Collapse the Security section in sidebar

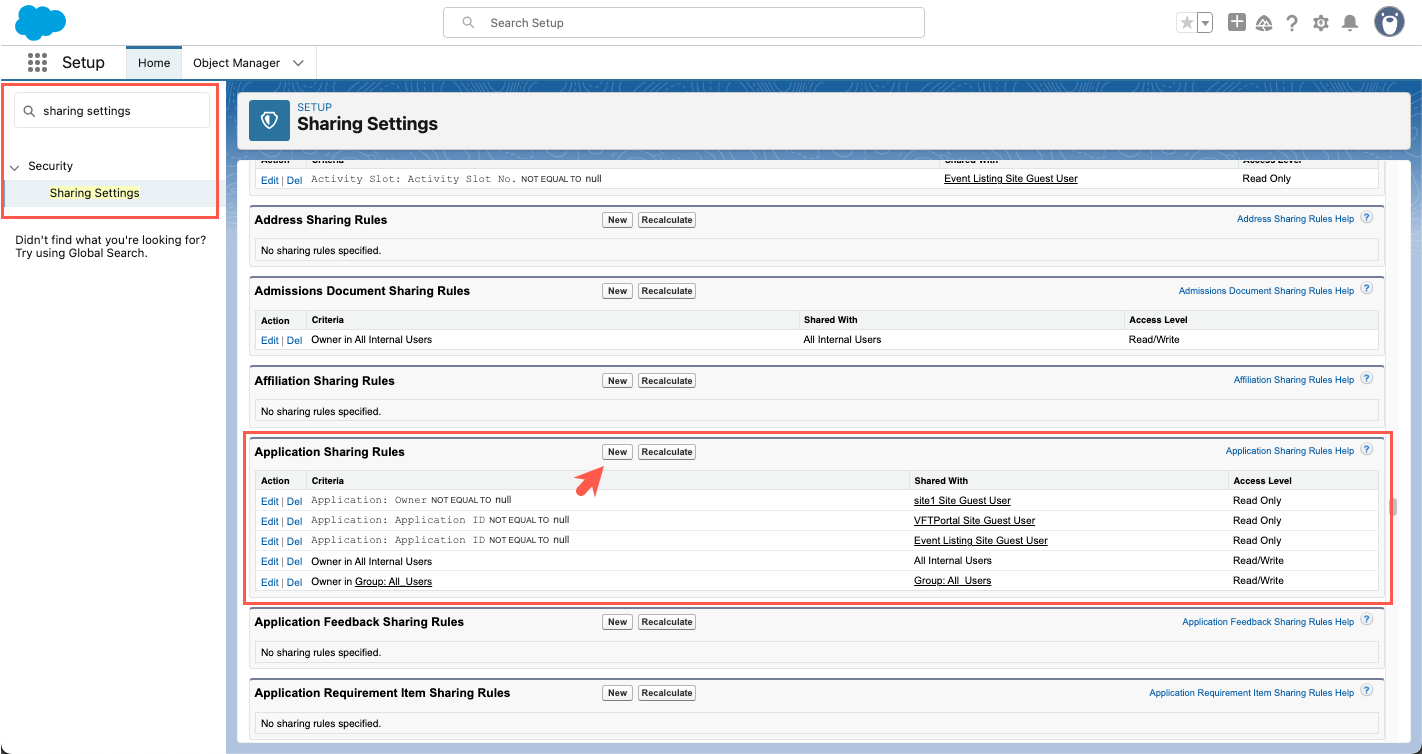(15, 167)
